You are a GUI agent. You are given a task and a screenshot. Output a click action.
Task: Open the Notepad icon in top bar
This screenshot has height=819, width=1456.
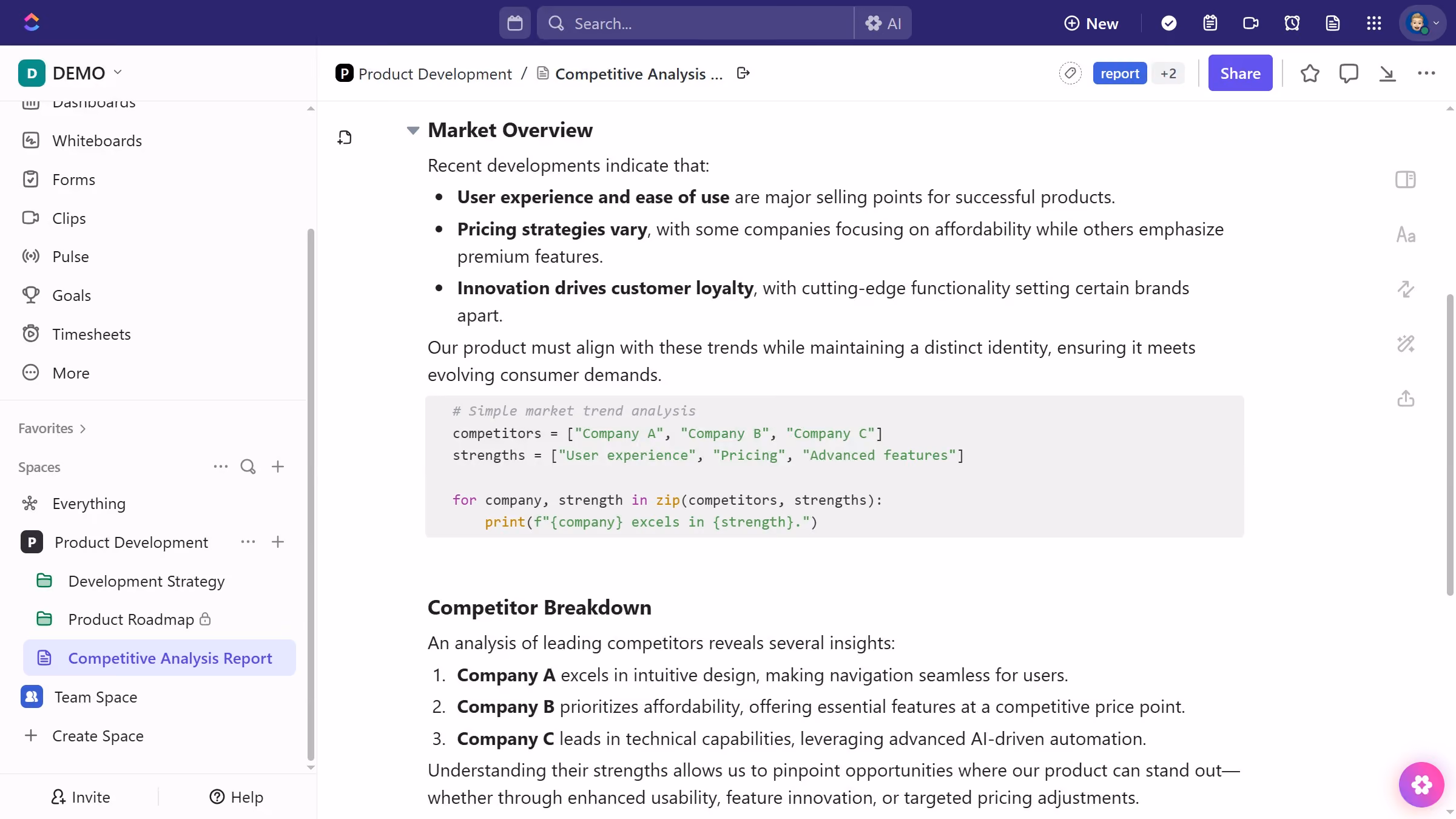(1210, 23)
